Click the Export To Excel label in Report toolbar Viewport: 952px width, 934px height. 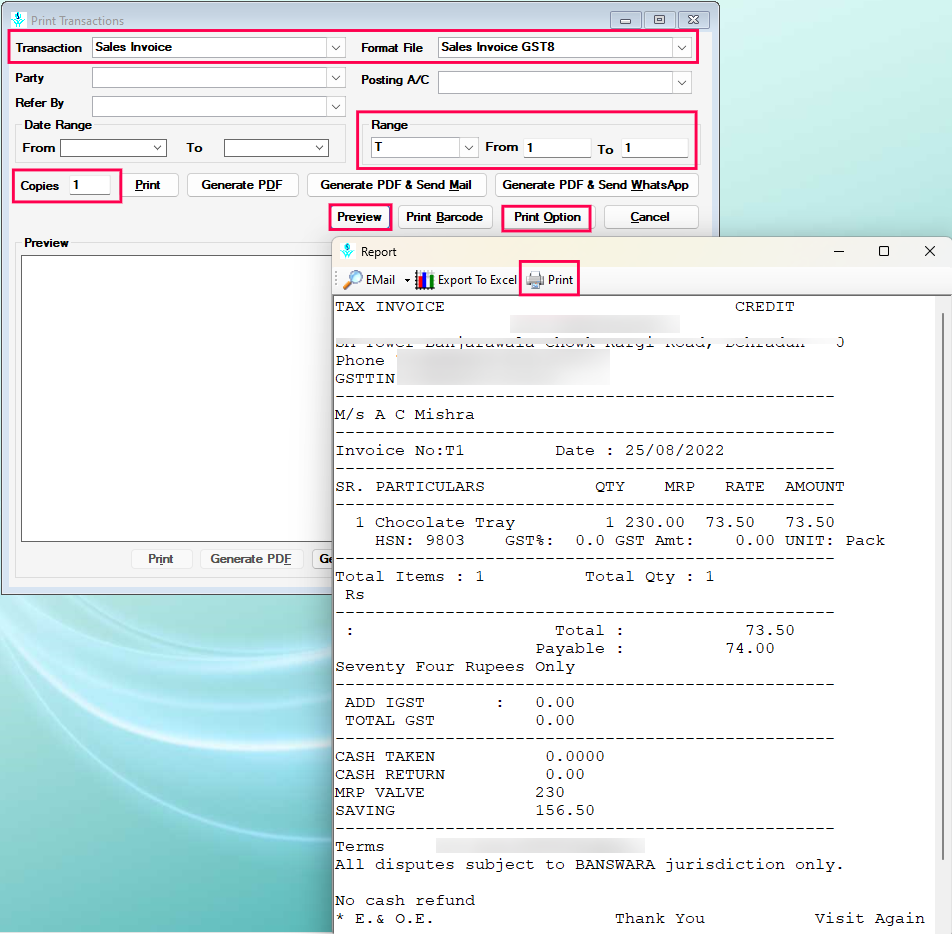click(x=477, y=280)
